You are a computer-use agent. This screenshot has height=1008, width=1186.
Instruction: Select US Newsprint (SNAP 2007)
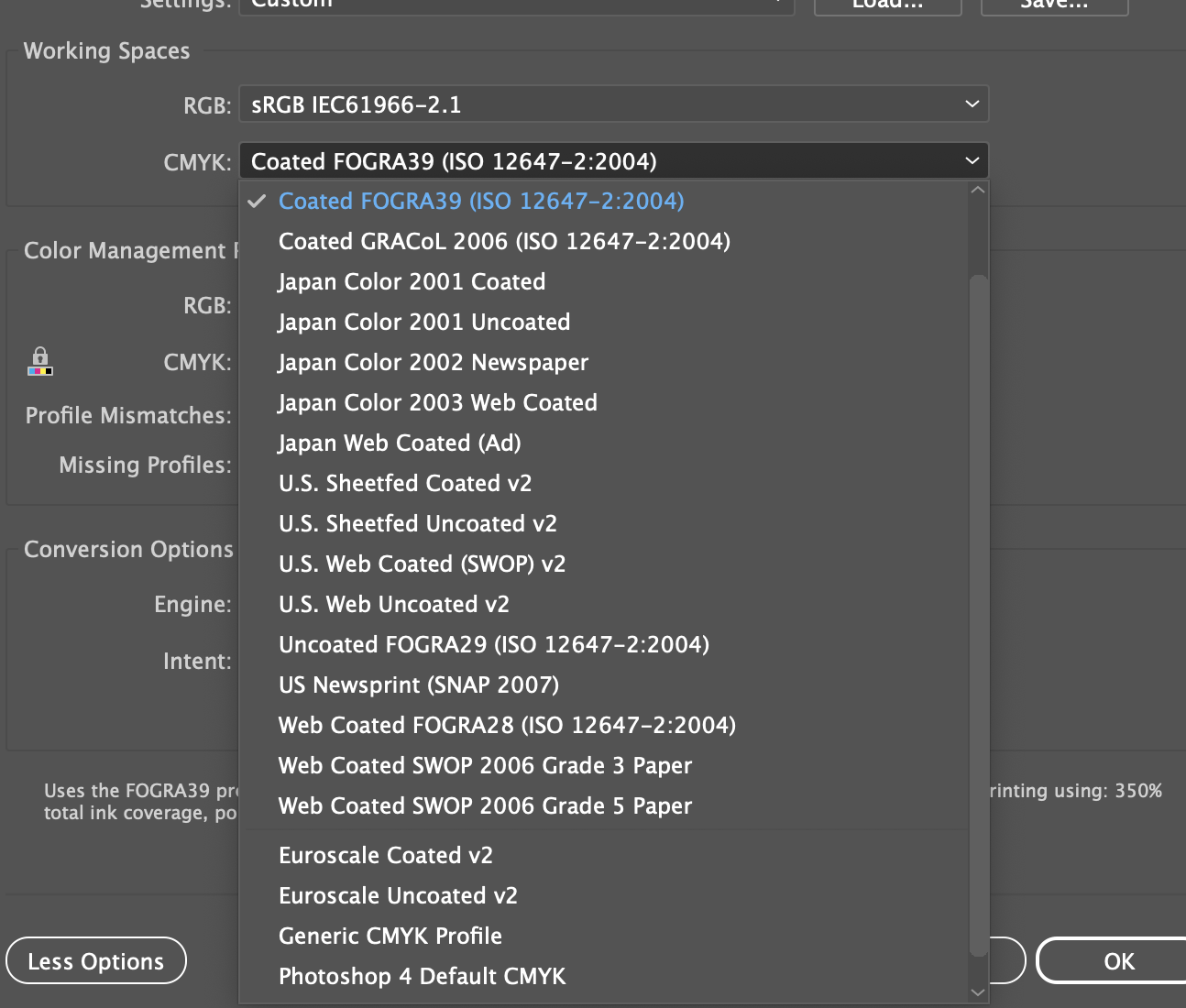603,685
